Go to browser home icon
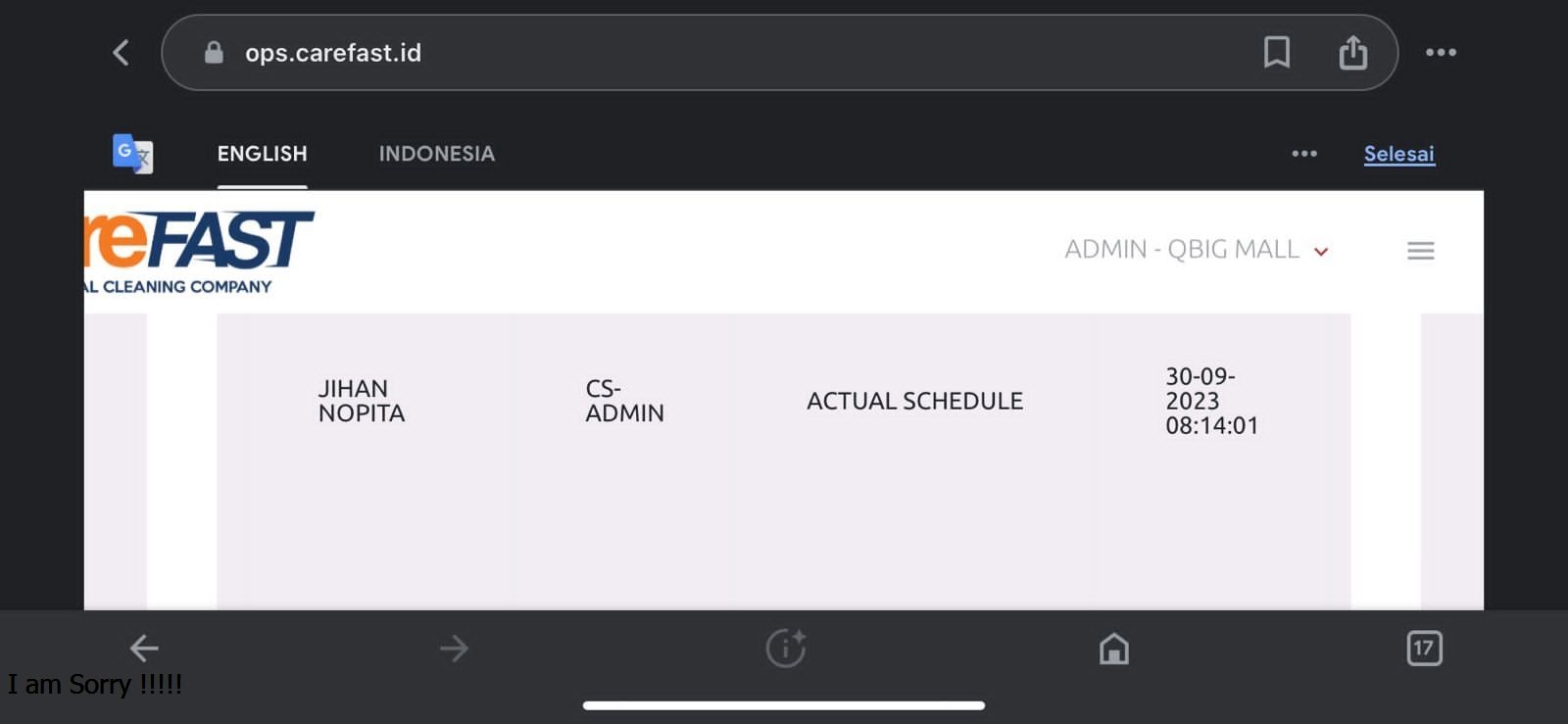Image resolution: width=1568 pixels, height=724 pixels. pyautogui.click(x=1113, y=649)
